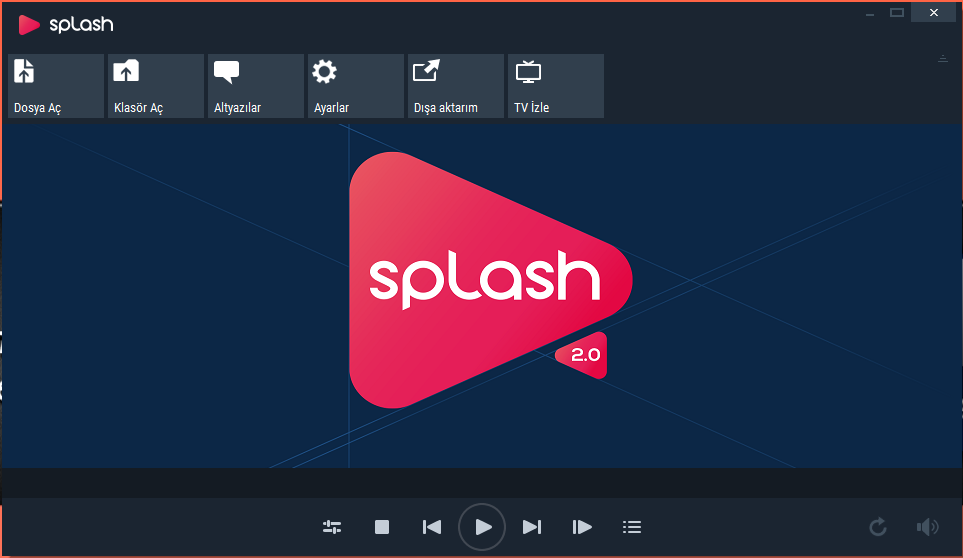Click the Dışa aktarım export button

[456, 86]
